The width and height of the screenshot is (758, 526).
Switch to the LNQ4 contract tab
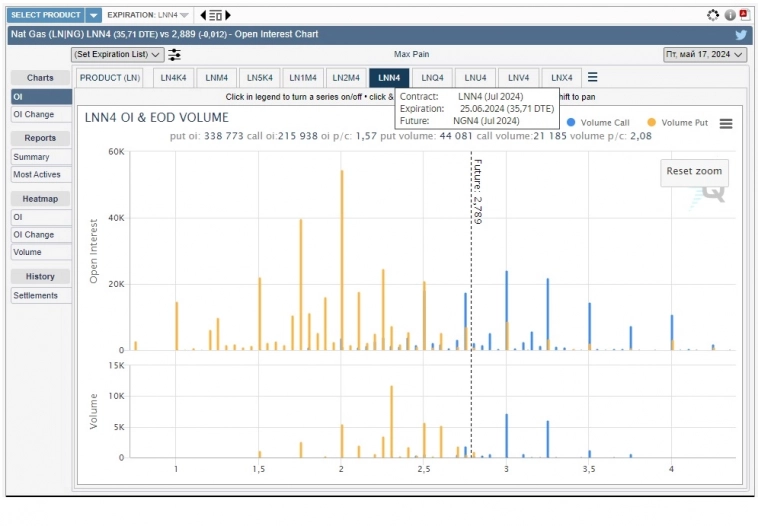[x=432, y=77]
